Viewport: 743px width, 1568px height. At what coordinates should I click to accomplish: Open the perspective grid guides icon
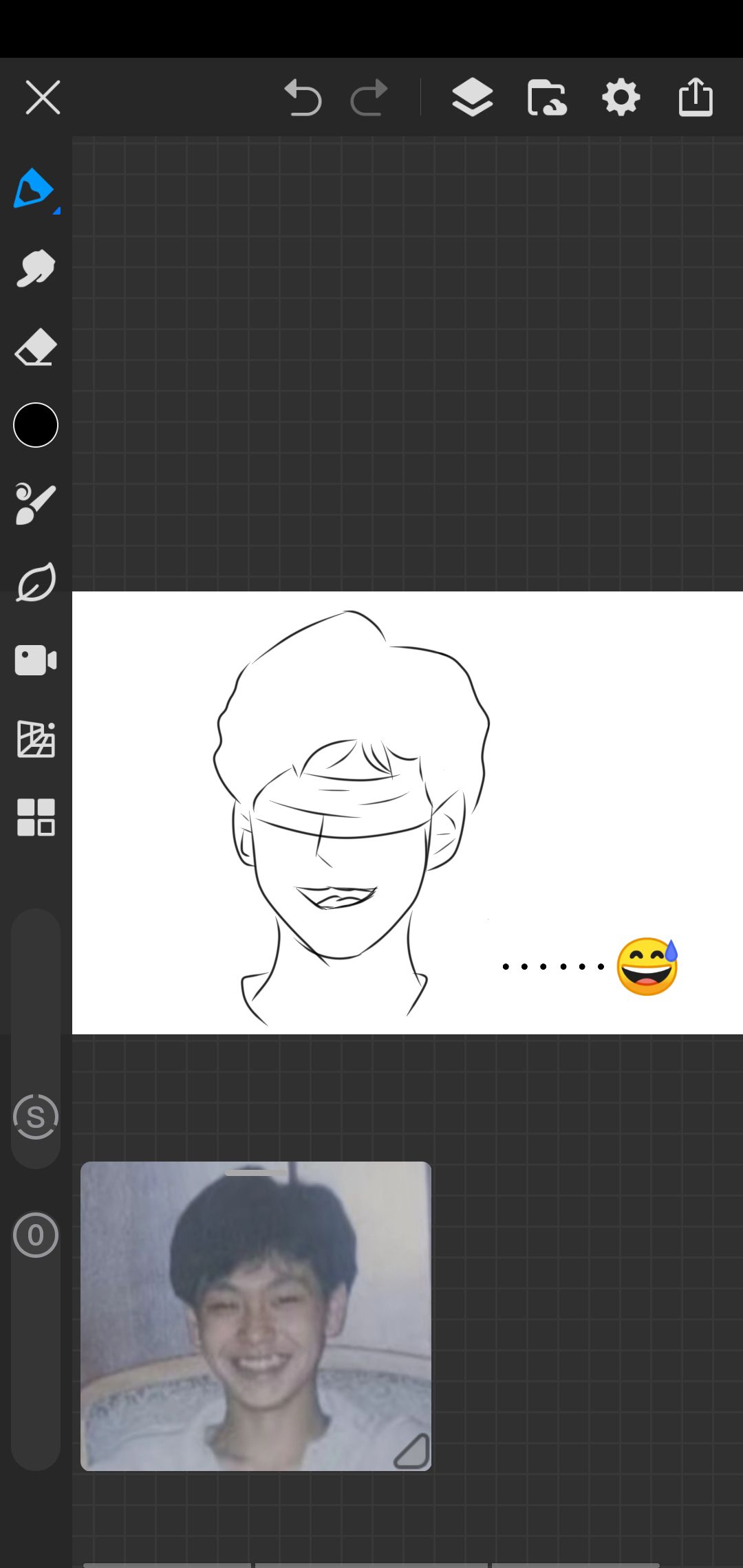36,739
